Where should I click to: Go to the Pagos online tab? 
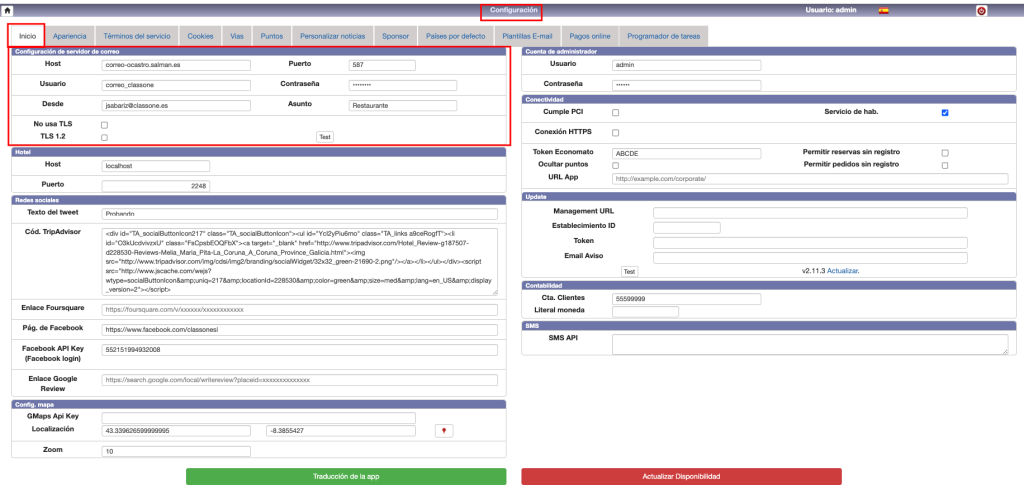tap(589, 36)
